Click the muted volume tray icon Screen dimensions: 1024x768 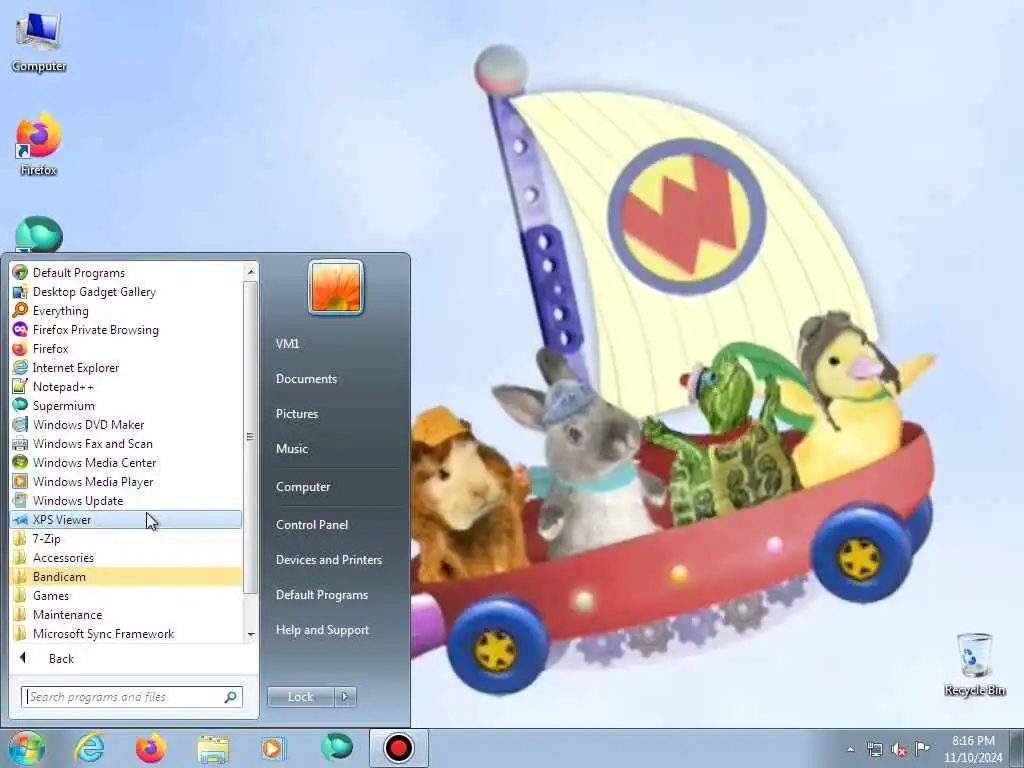[x=899, y=749]
